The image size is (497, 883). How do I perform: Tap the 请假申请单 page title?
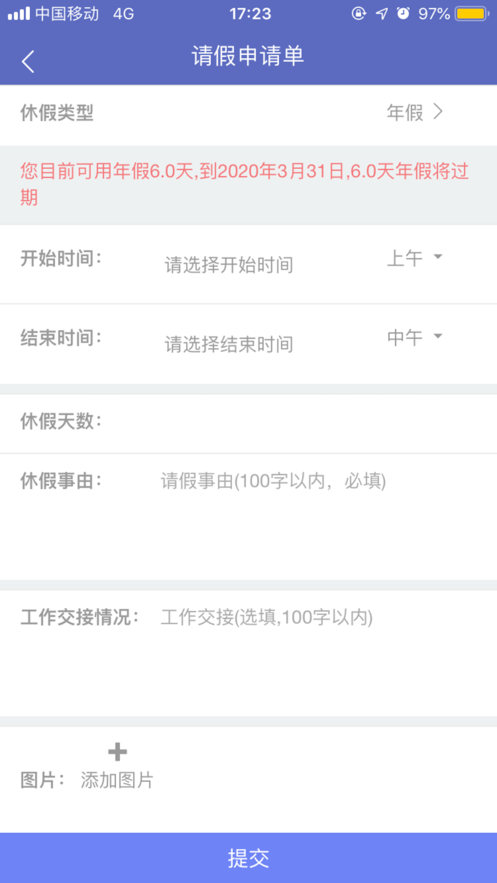pyautogui.click(x=248, y=56)
